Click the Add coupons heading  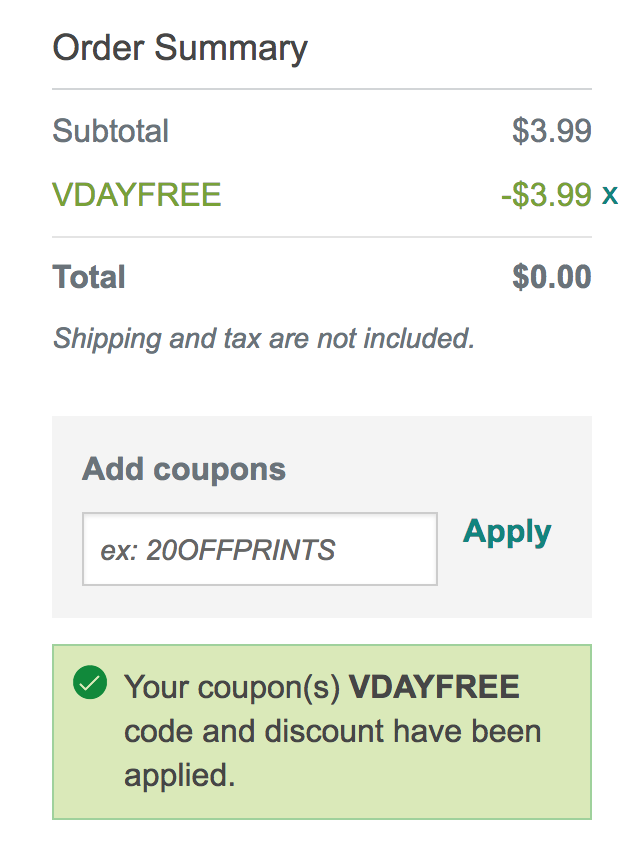(x=184, y=469)
